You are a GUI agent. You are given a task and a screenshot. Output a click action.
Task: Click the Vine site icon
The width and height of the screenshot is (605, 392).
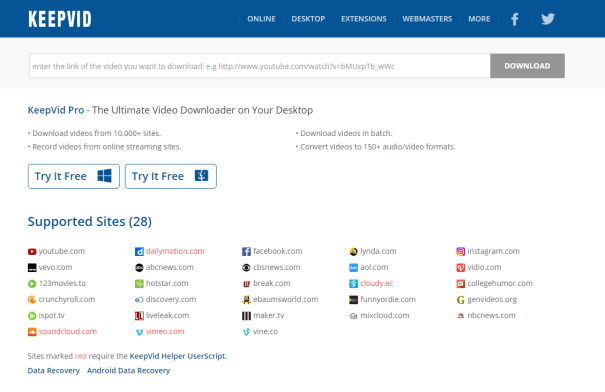[x=246, y=332]
